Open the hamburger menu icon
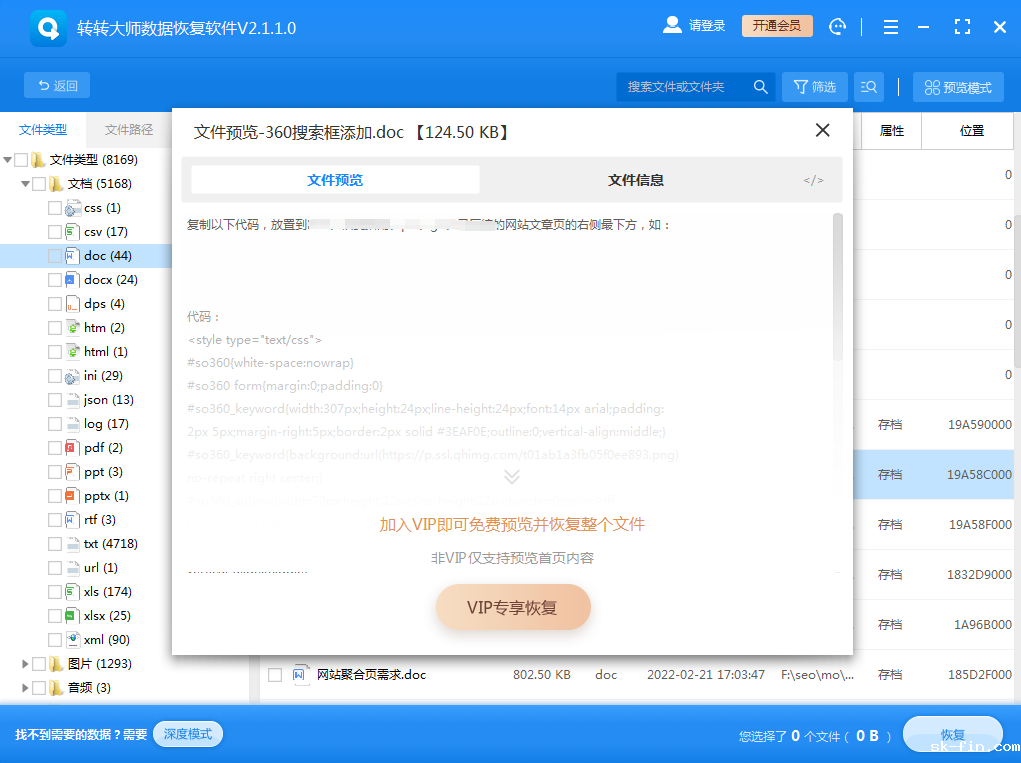The width and height of the screenshot is (1021, 763). [890, 27]
